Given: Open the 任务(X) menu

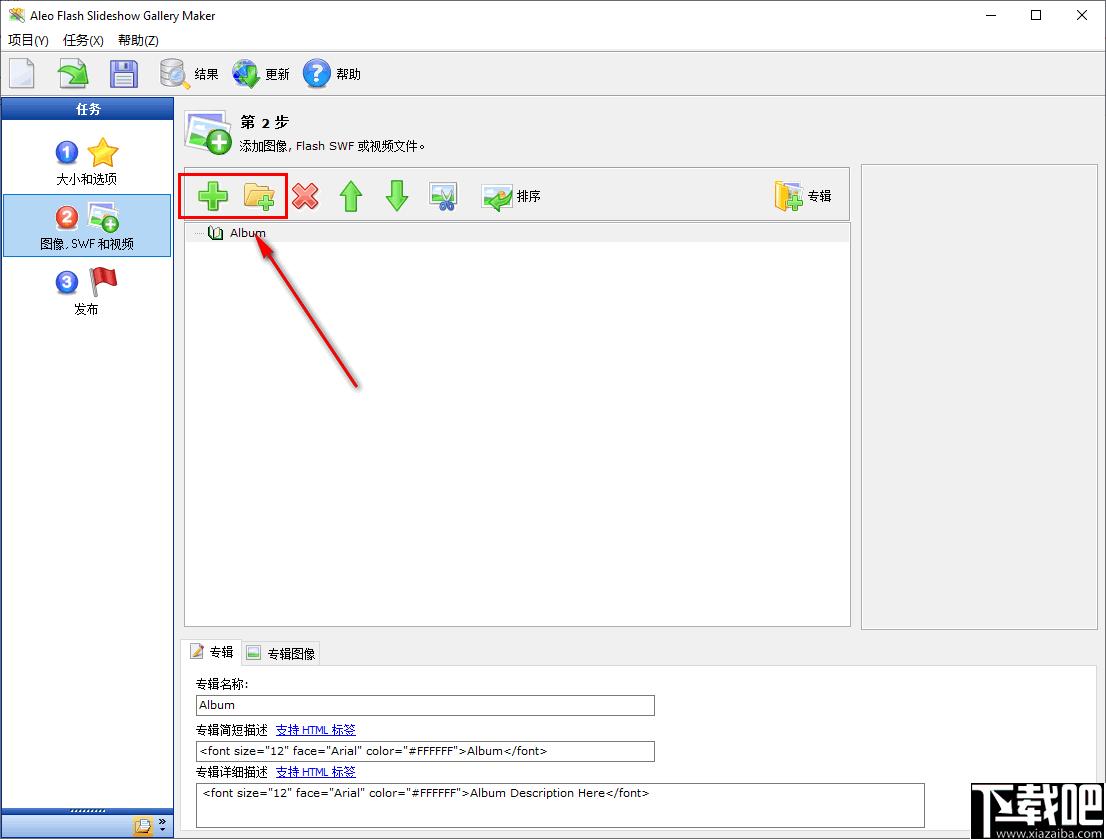Looking at the screenshot, I should click(83, 40).
